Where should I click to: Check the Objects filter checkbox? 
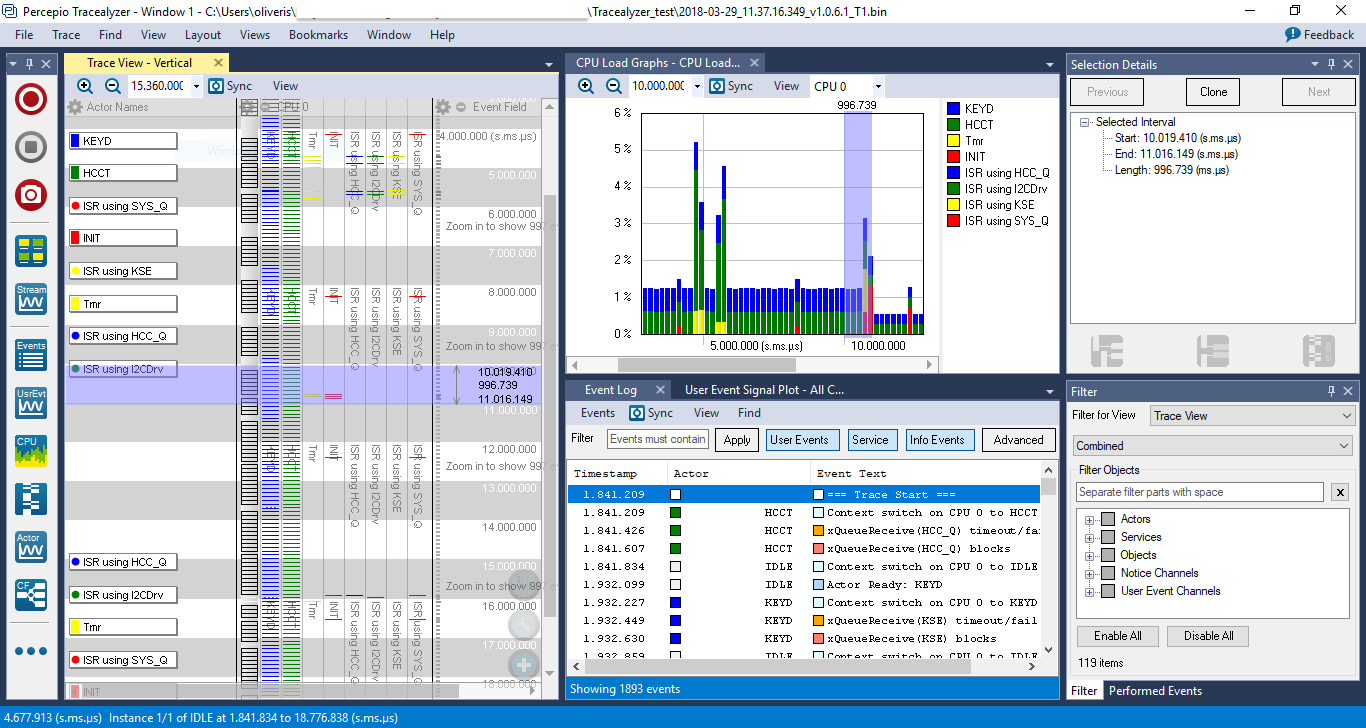[1107, 555]
